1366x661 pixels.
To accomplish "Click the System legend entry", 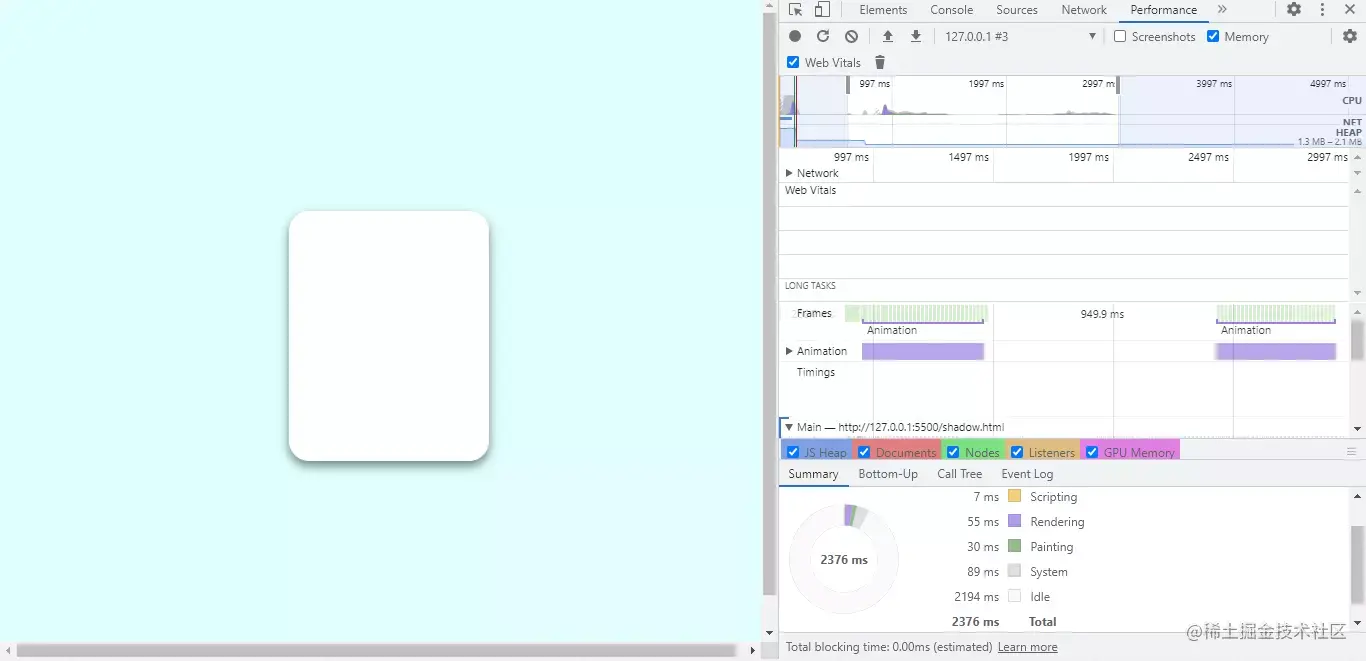I will tap(1048, 572).
